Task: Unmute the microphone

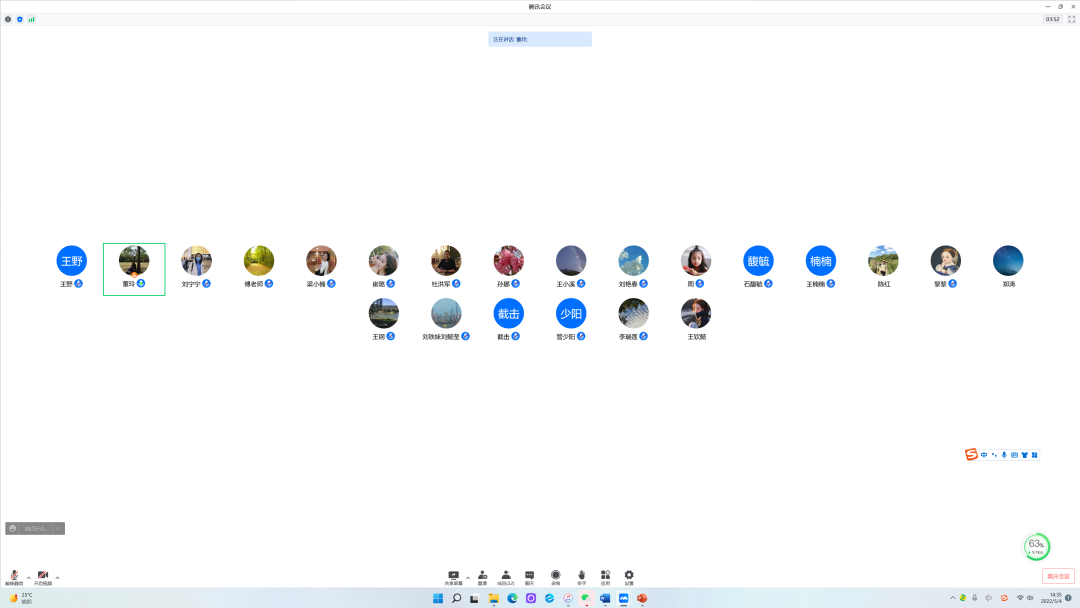Action: tap(14, 576)
